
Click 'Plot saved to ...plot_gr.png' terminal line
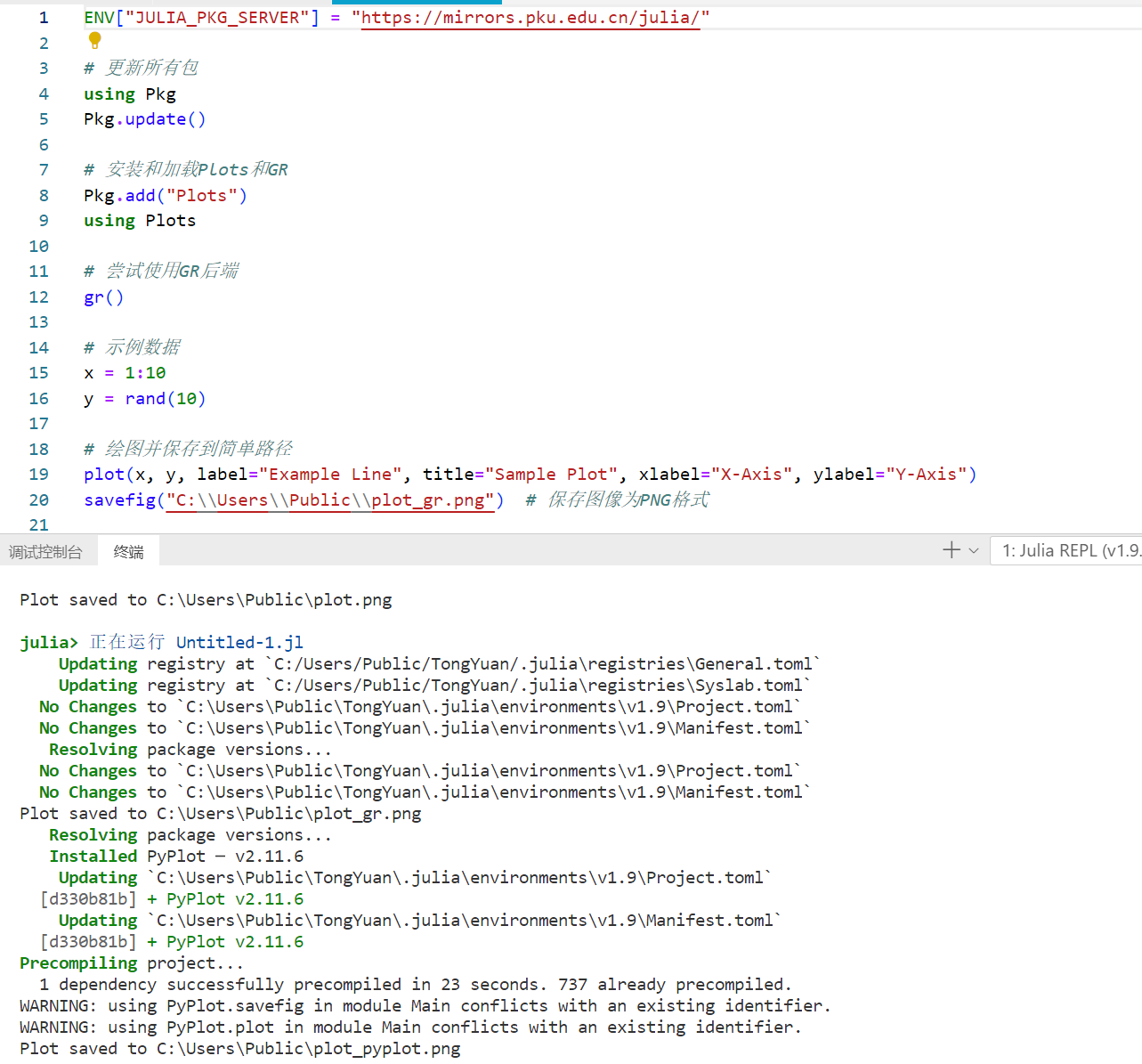221,814
